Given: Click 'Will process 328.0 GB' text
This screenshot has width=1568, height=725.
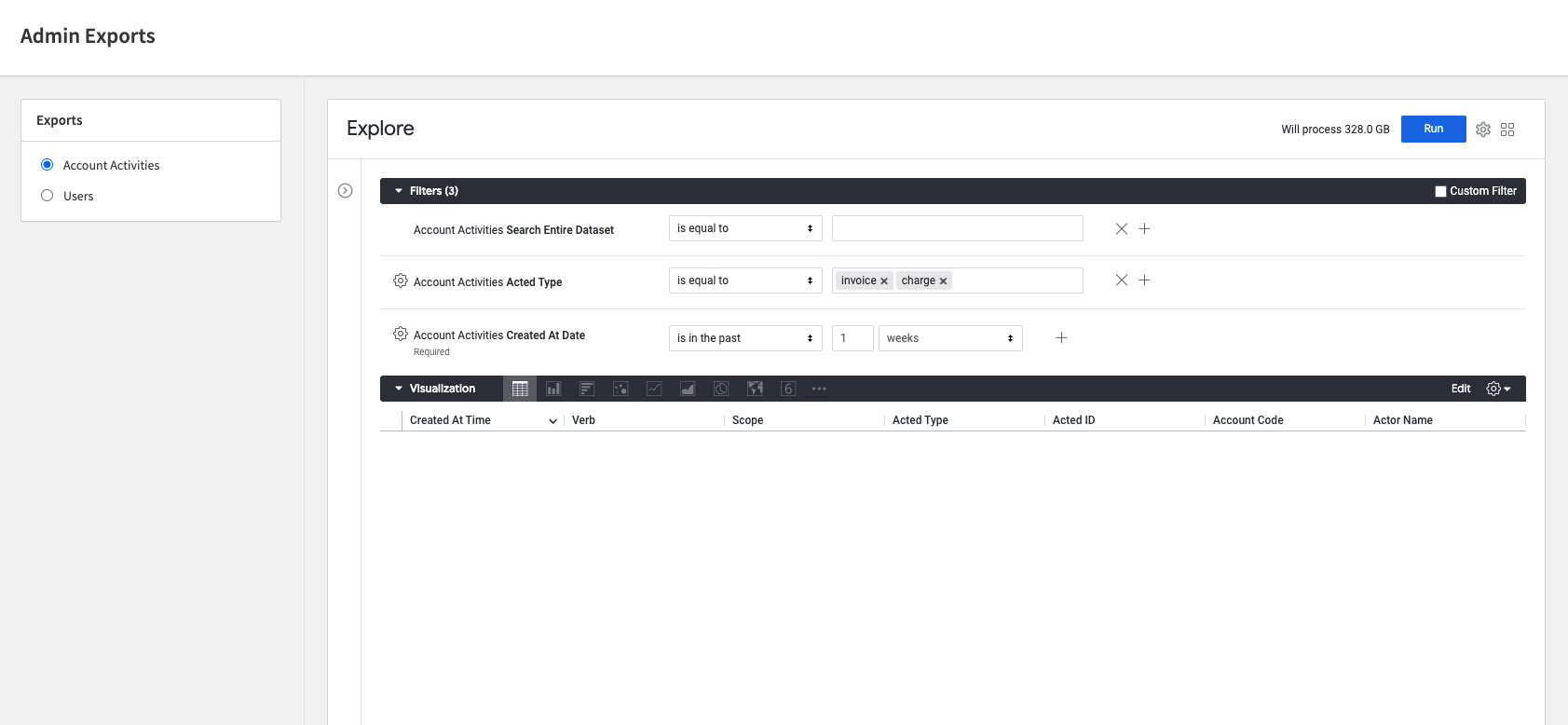Looking at the screenshot, I should point(1335,130).
